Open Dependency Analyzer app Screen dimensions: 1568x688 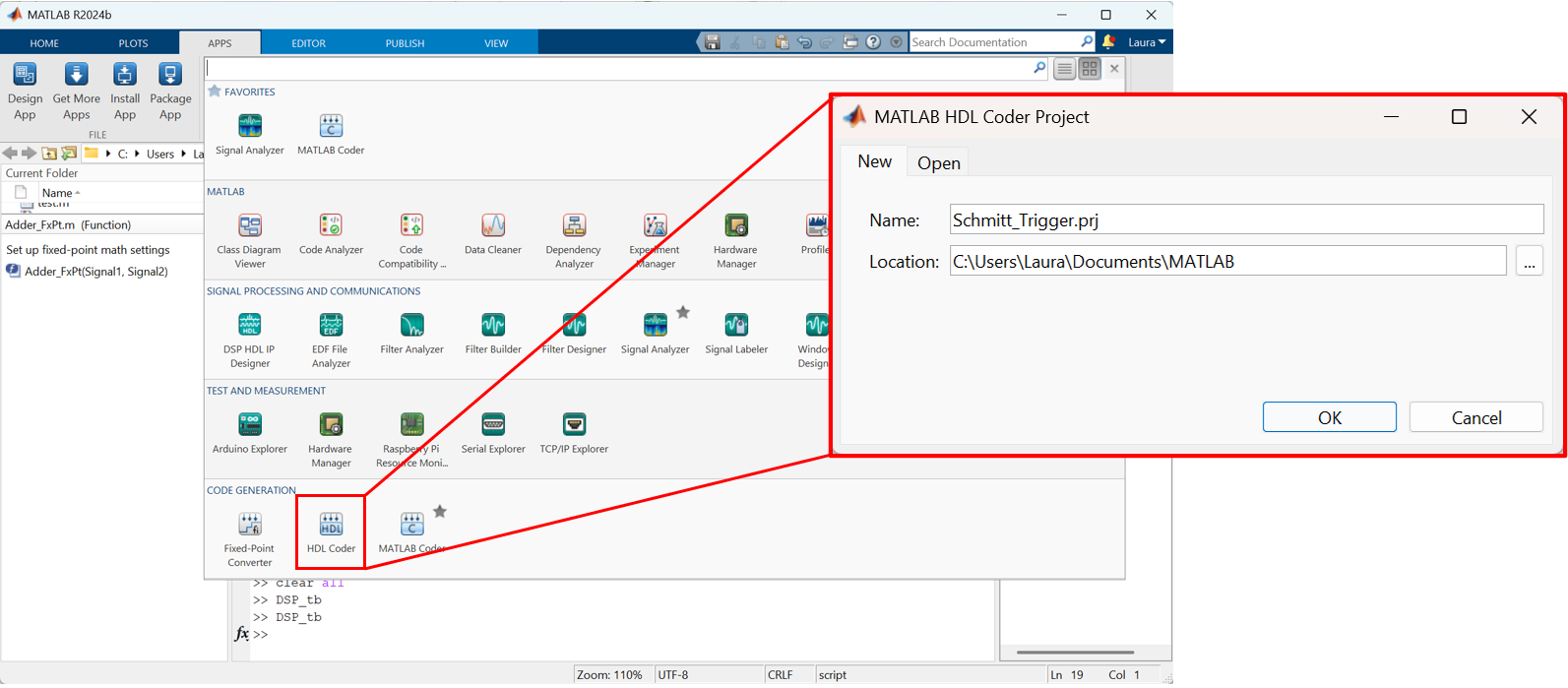(x=574, y=240)
